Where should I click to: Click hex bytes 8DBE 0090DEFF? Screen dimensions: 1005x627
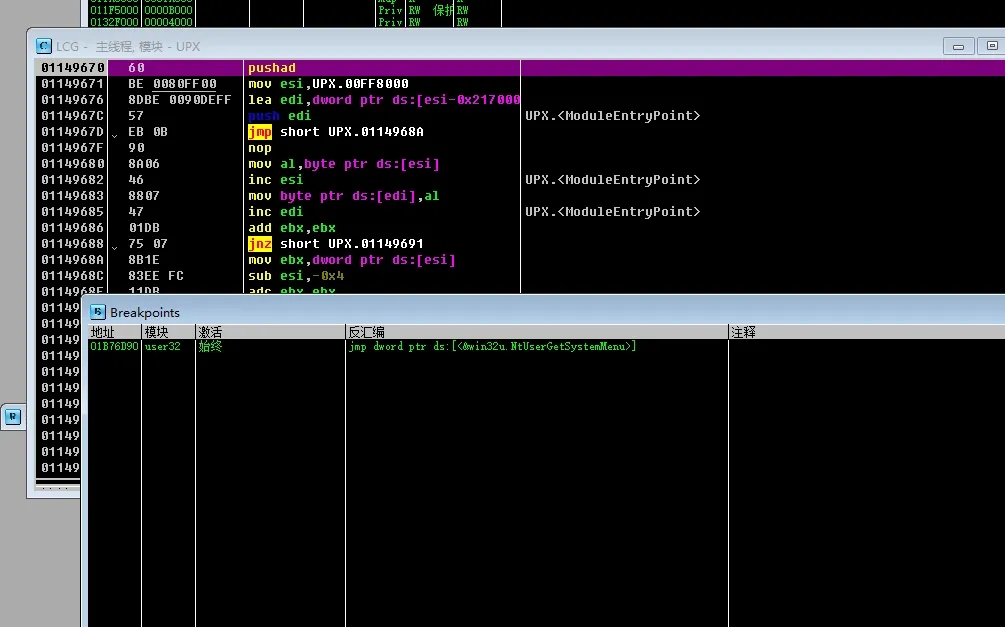click(x=179, y=99)
